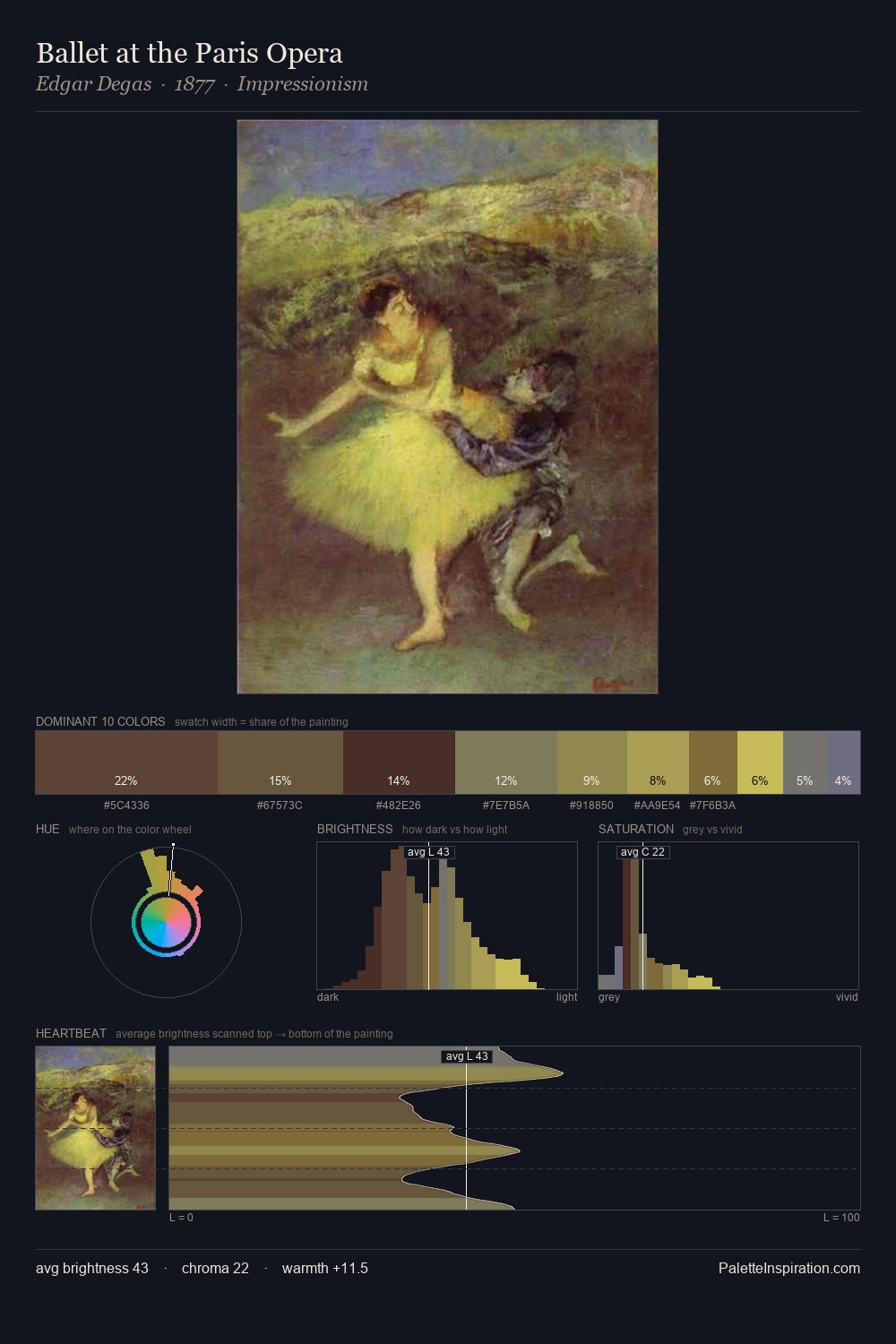Screen dimensions: 896x1344
Task: Click 'where on the color wheel' caption
Action: [130, 829]
